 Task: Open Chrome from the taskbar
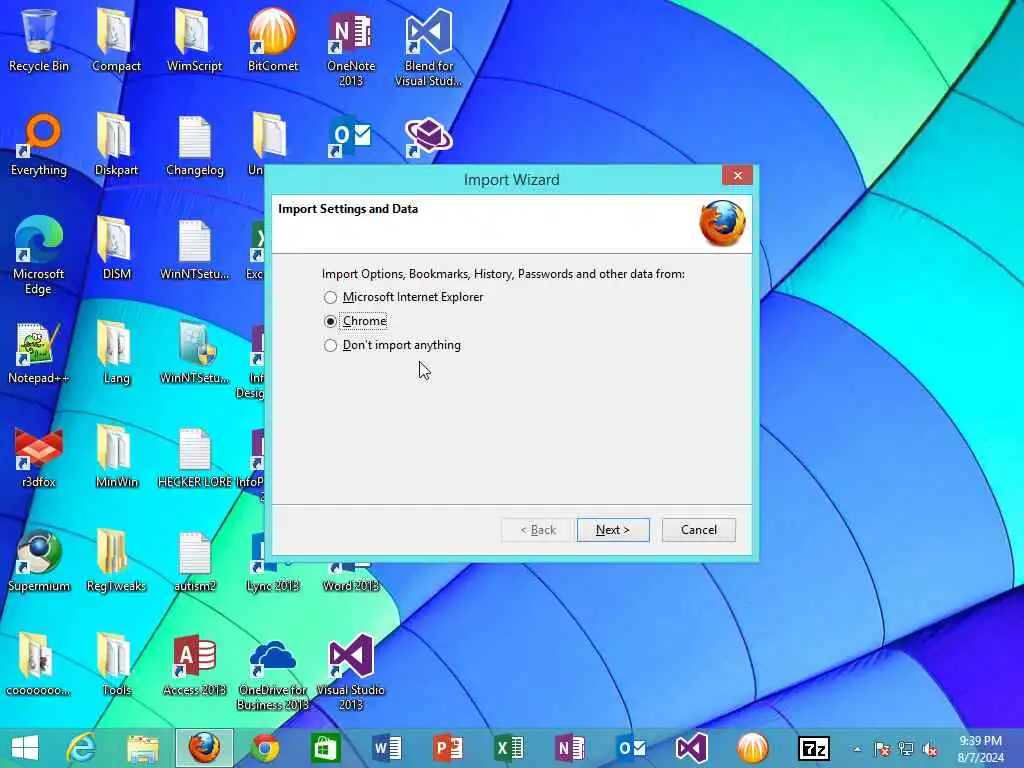point(265,748)
